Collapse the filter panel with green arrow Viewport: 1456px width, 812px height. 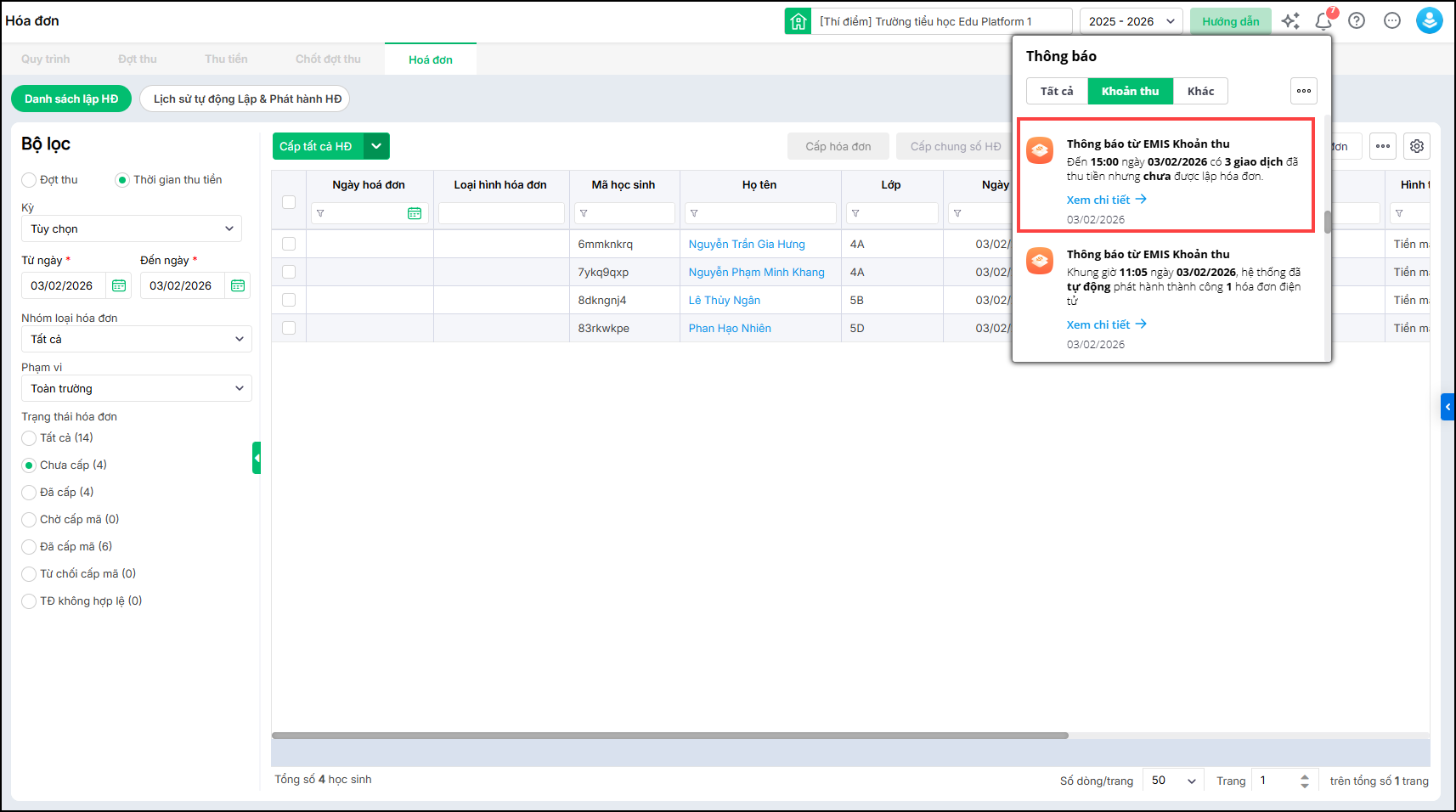tap(257, 458)
